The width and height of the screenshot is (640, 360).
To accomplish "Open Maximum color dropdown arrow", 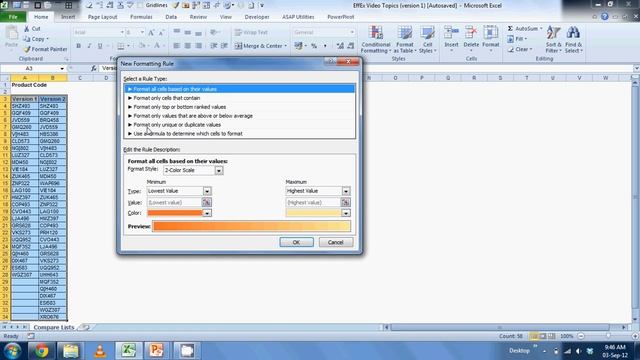I will coord(346,213).
